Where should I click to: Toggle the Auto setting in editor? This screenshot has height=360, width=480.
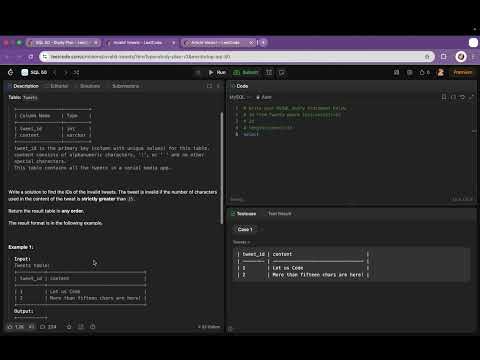point(264,97)
